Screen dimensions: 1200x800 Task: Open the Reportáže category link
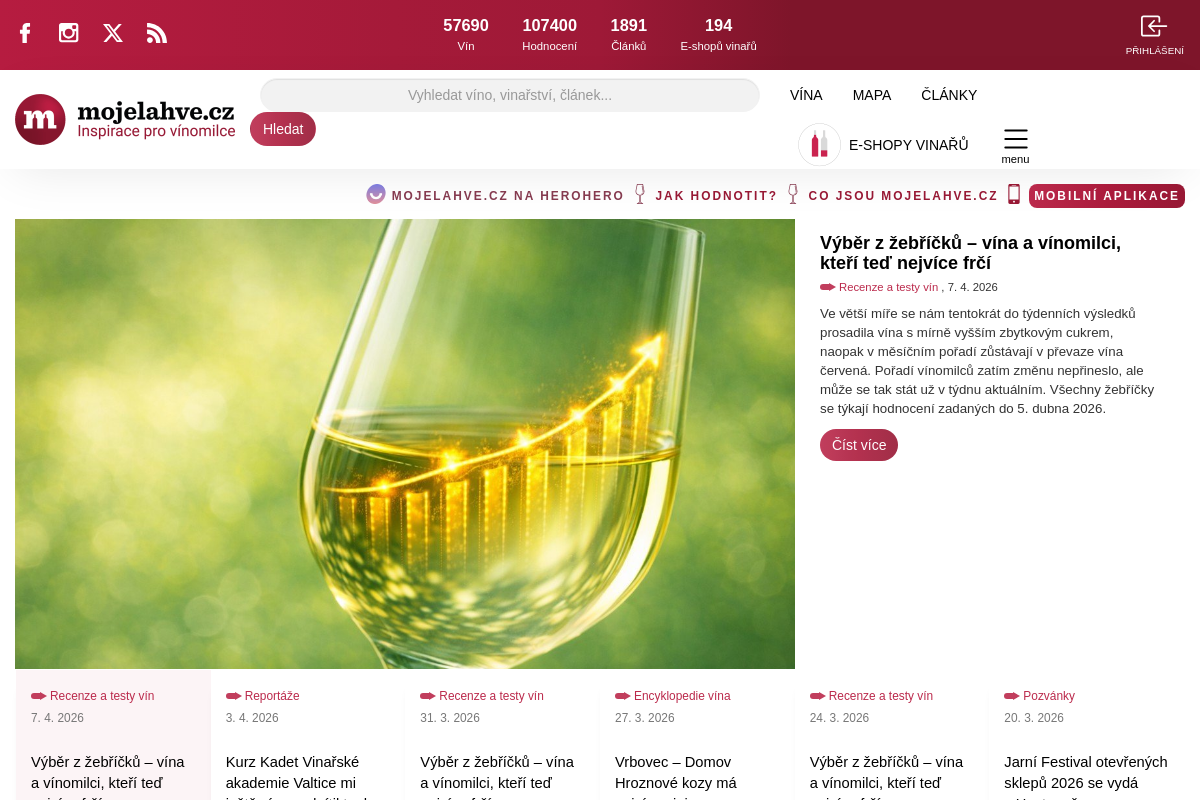272,696
